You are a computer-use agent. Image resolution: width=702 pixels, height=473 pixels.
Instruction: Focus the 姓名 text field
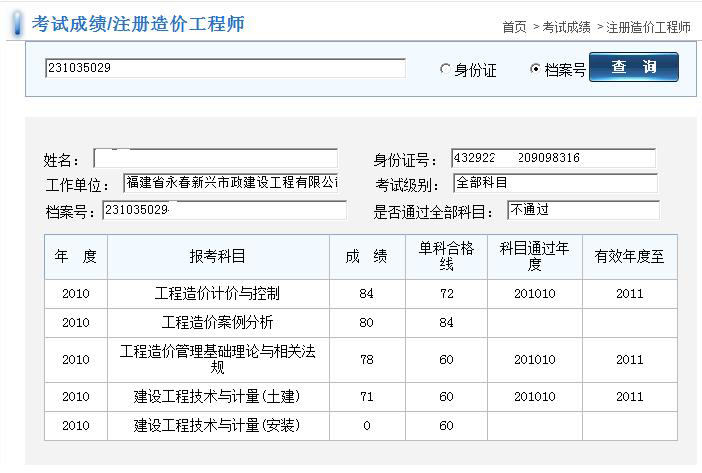215,159
